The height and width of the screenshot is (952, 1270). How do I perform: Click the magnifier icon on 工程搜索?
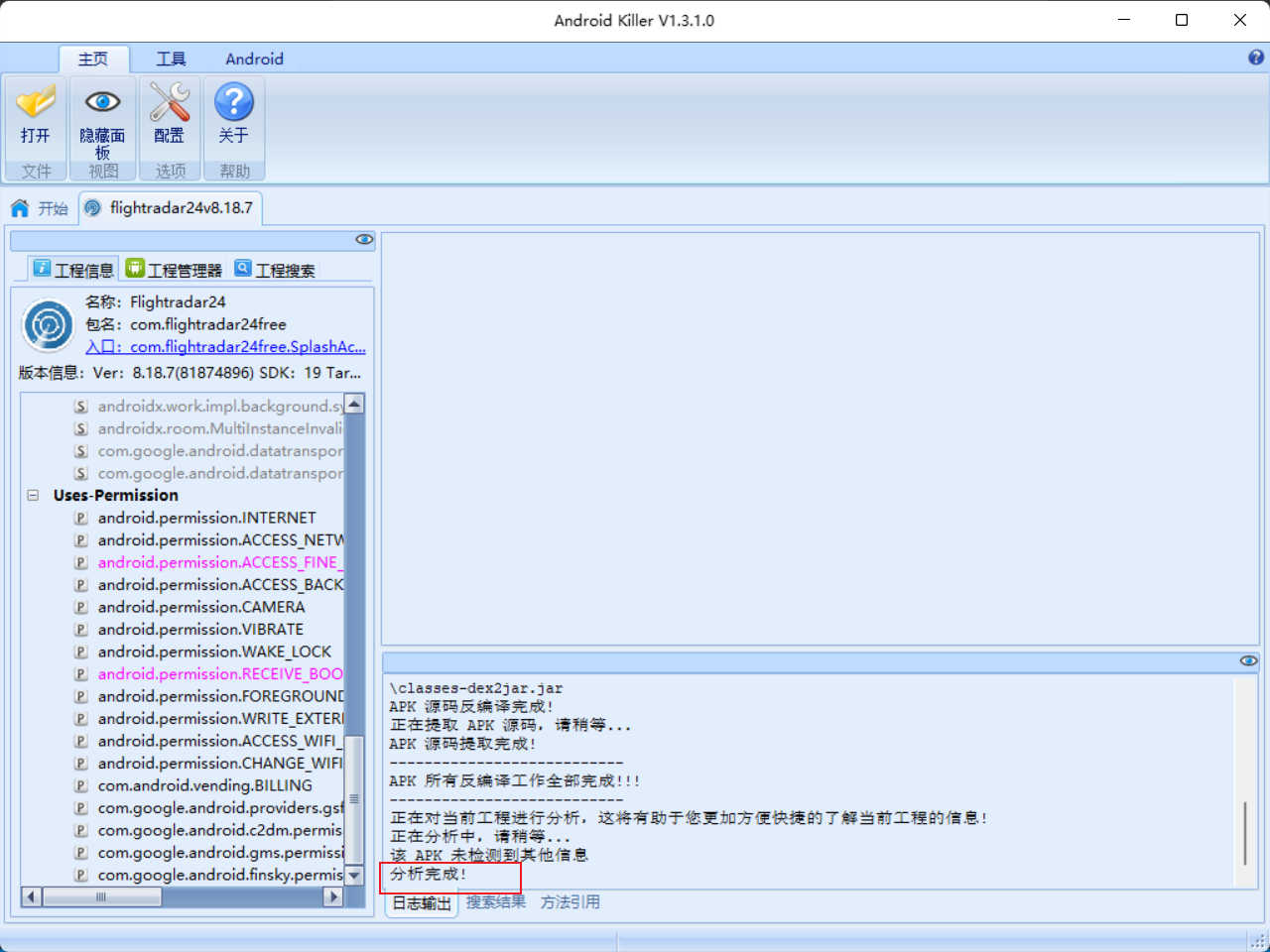(241, 268)
